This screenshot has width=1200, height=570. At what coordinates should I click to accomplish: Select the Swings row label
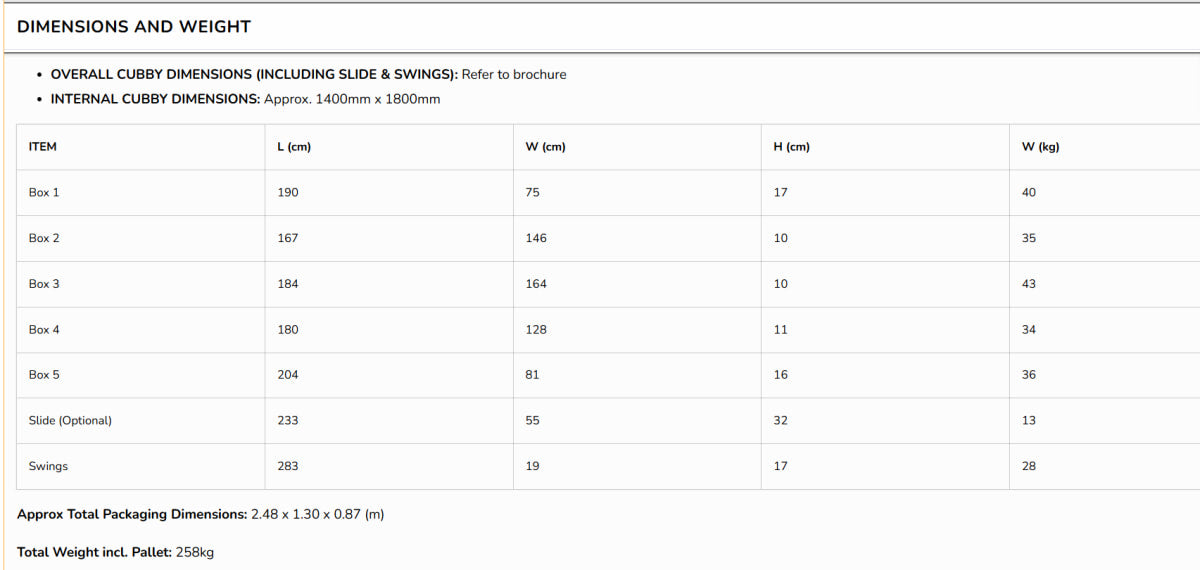[48, 466]
